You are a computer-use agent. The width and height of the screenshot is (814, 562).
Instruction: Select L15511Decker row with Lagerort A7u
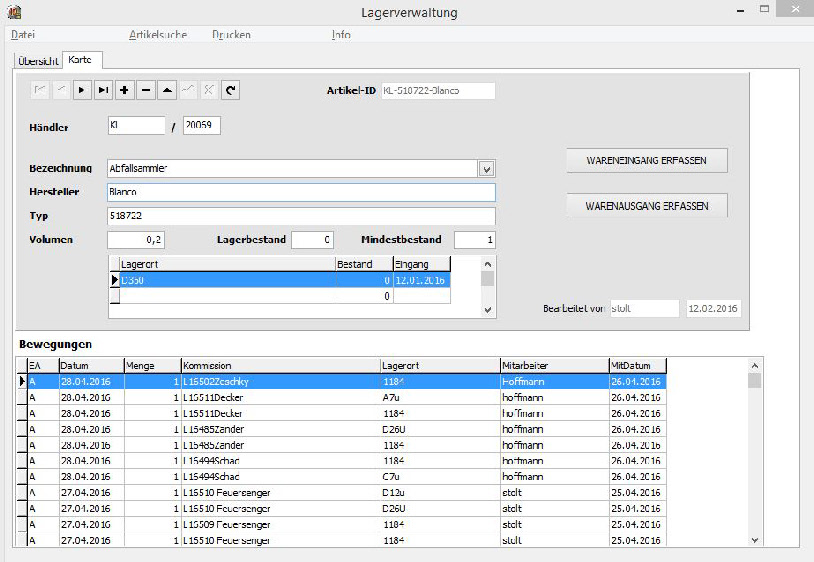(x=342, y=397)
